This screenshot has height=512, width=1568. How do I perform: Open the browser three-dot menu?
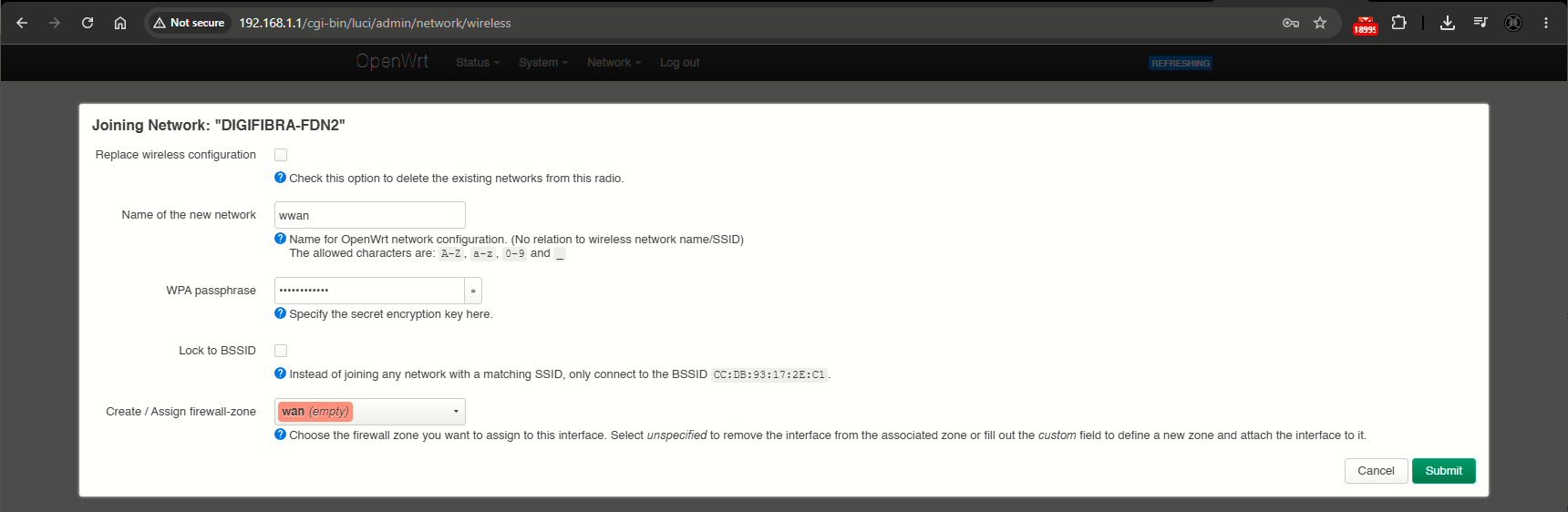1546,23
